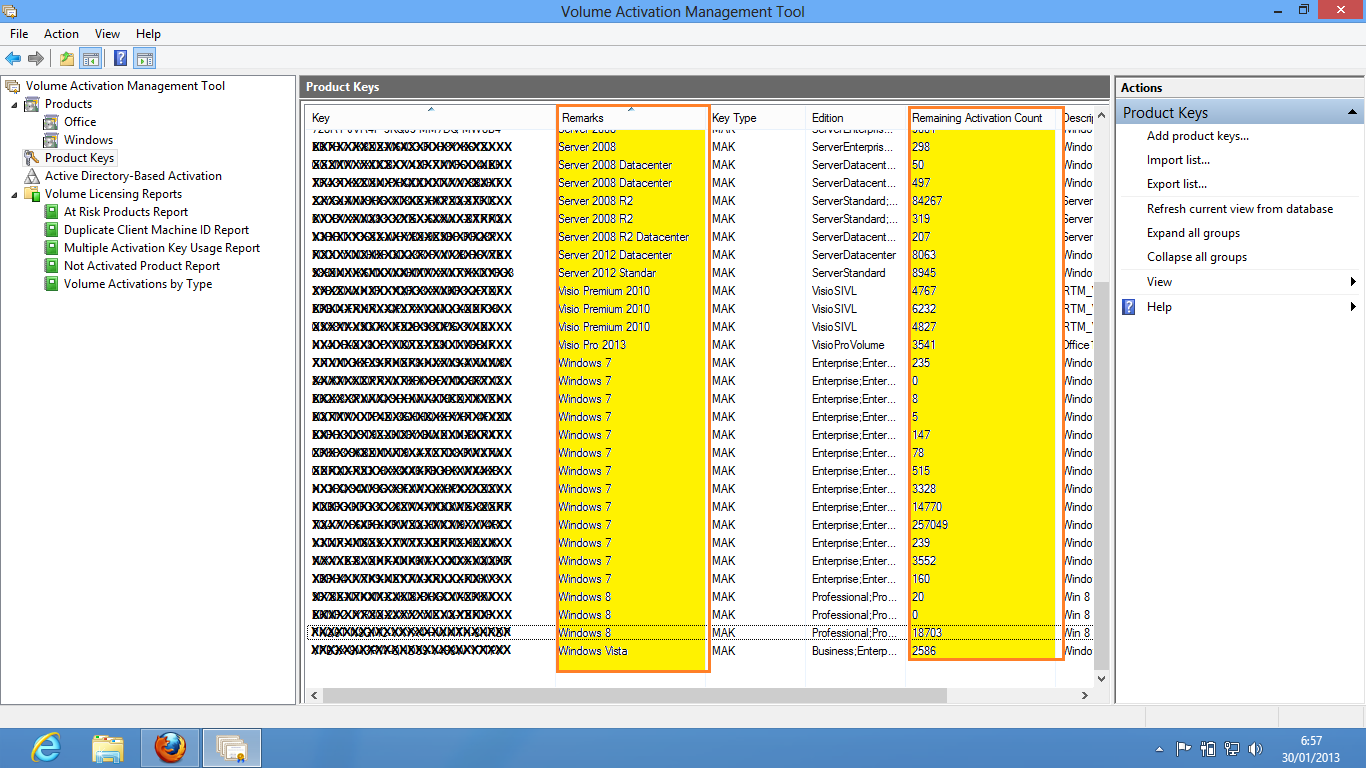Click the back navigation arrow

point(13,58)
